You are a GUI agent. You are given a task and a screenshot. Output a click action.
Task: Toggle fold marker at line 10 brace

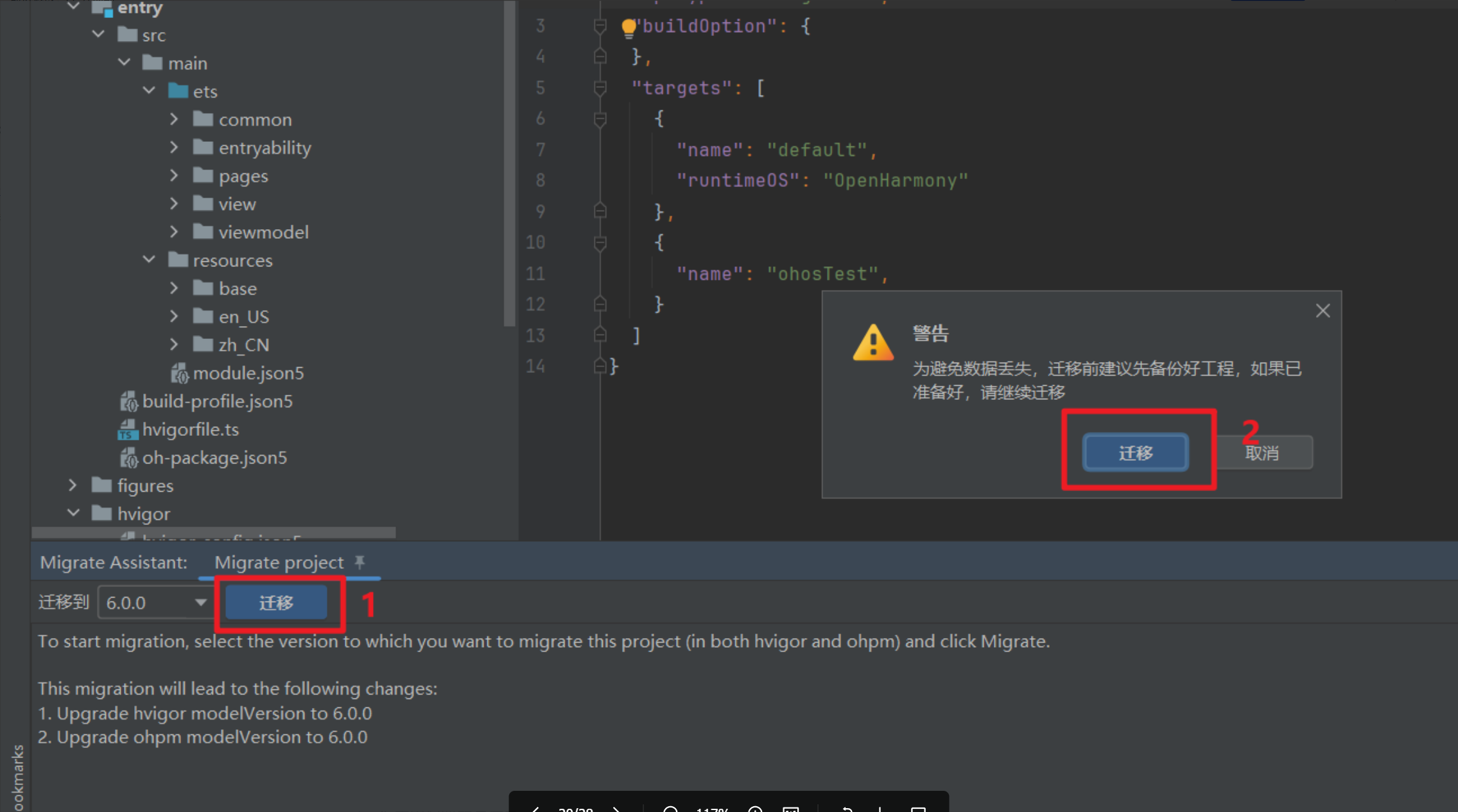600,243
